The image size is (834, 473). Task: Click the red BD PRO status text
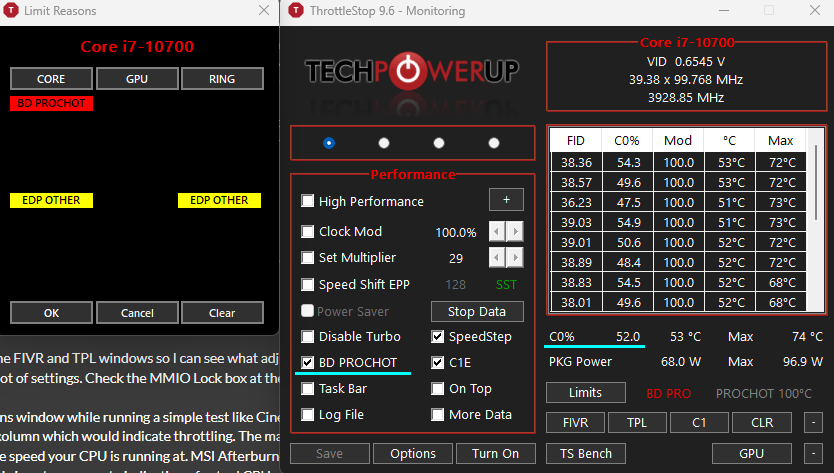pos(669,394)
